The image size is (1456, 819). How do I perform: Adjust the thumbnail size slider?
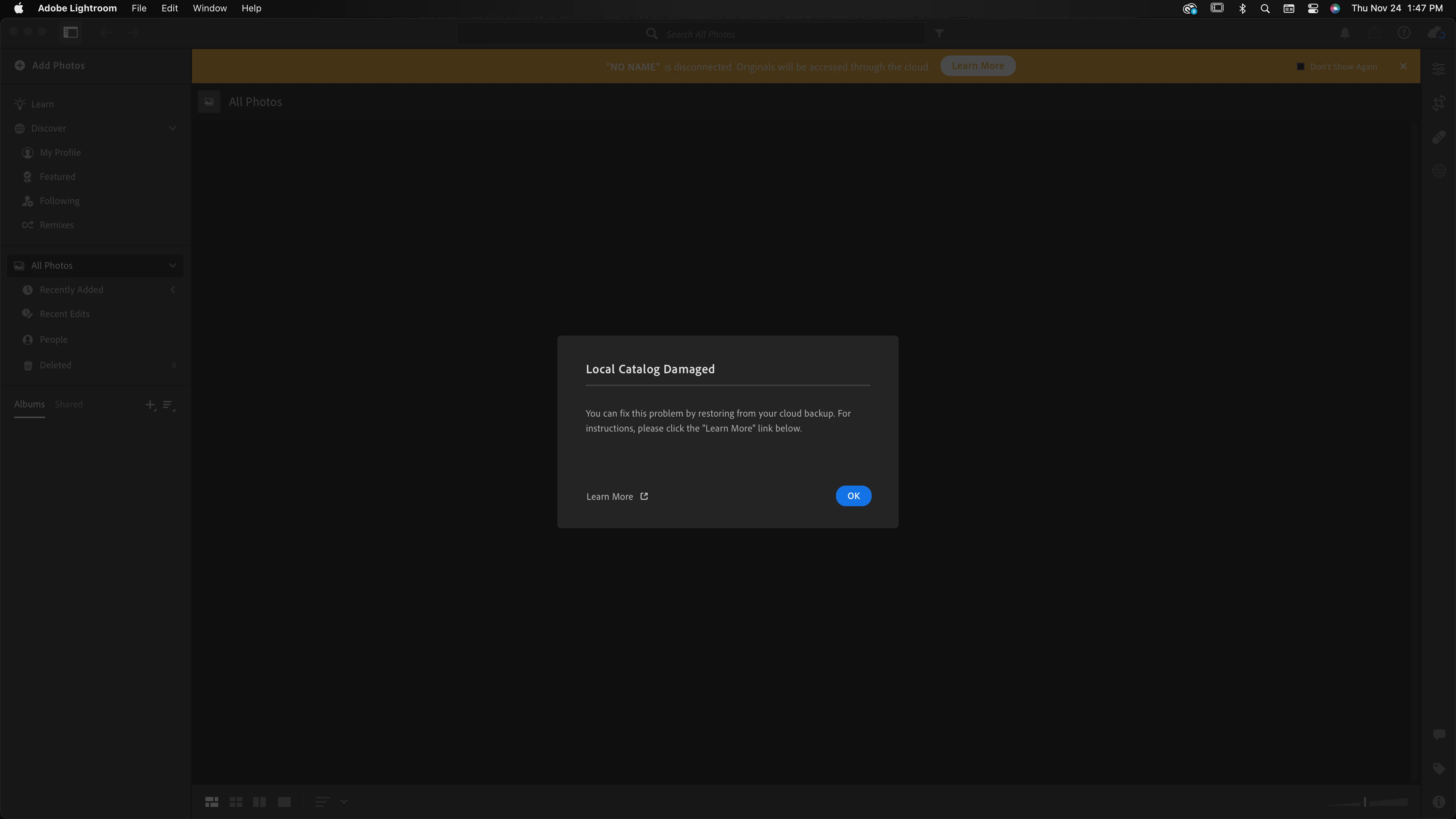[1364, 802]
